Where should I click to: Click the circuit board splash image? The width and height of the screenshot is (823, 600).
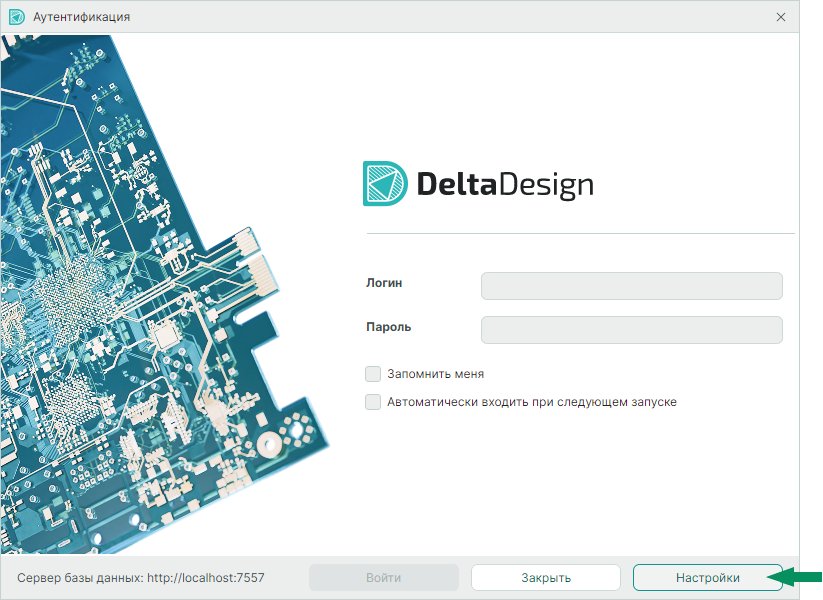150,300
